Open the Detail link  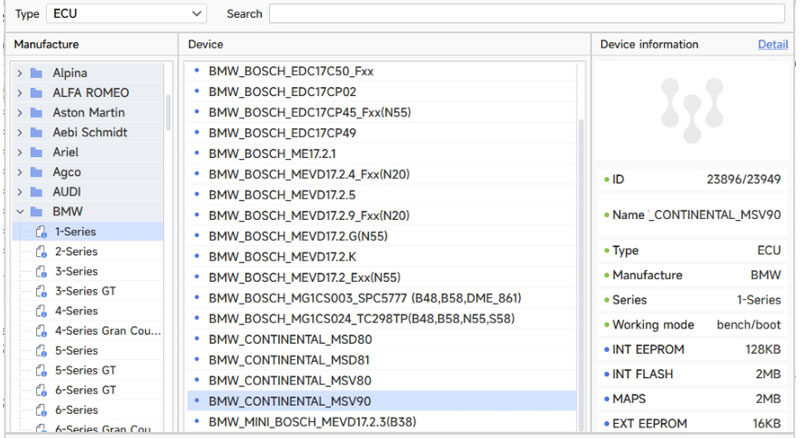pos(772,44)
